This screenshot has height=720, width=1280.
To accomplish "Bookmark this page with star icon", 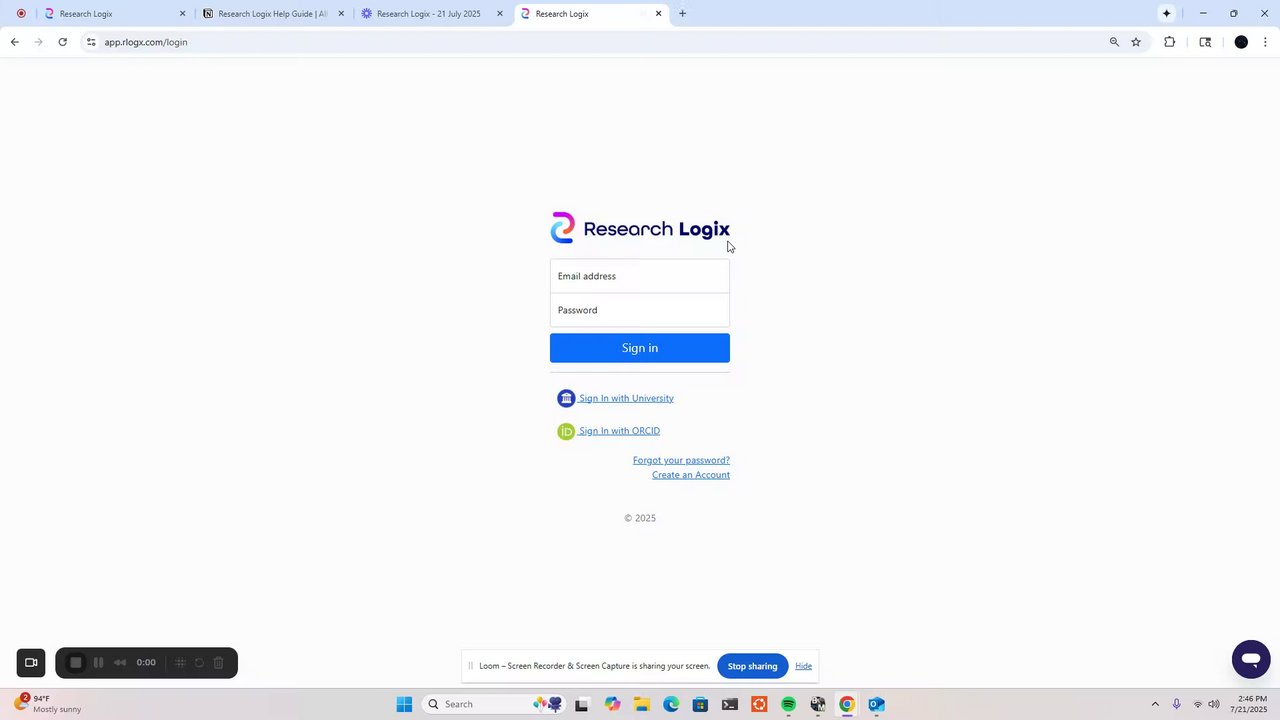I will coord(1136,42).
